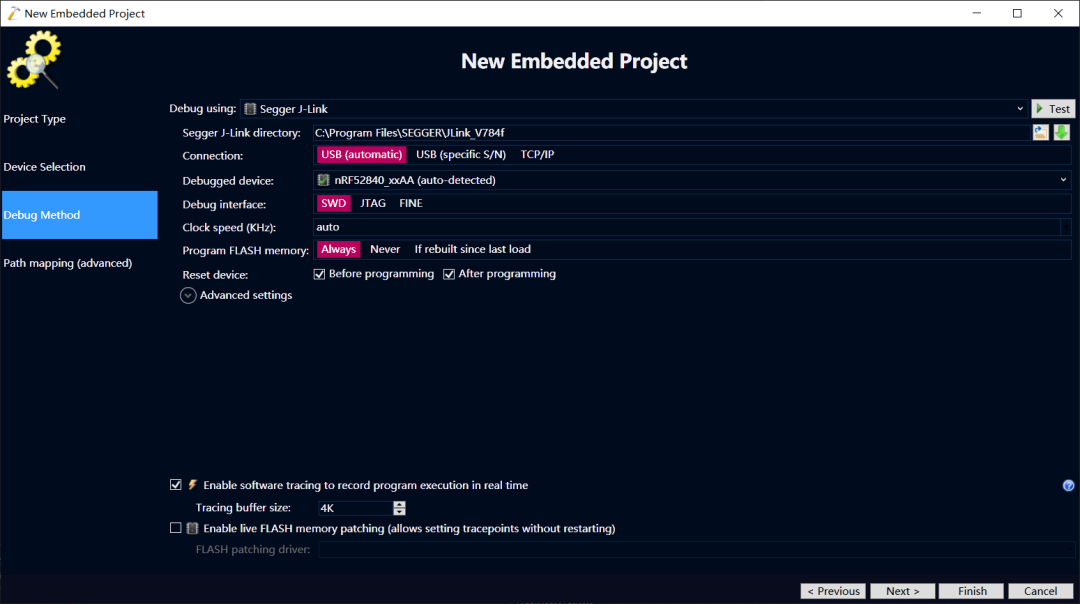Minimize the New Embedded Project window
Image resolution: width=1080 pixels, height=604 pixels.
coord(977,13)
